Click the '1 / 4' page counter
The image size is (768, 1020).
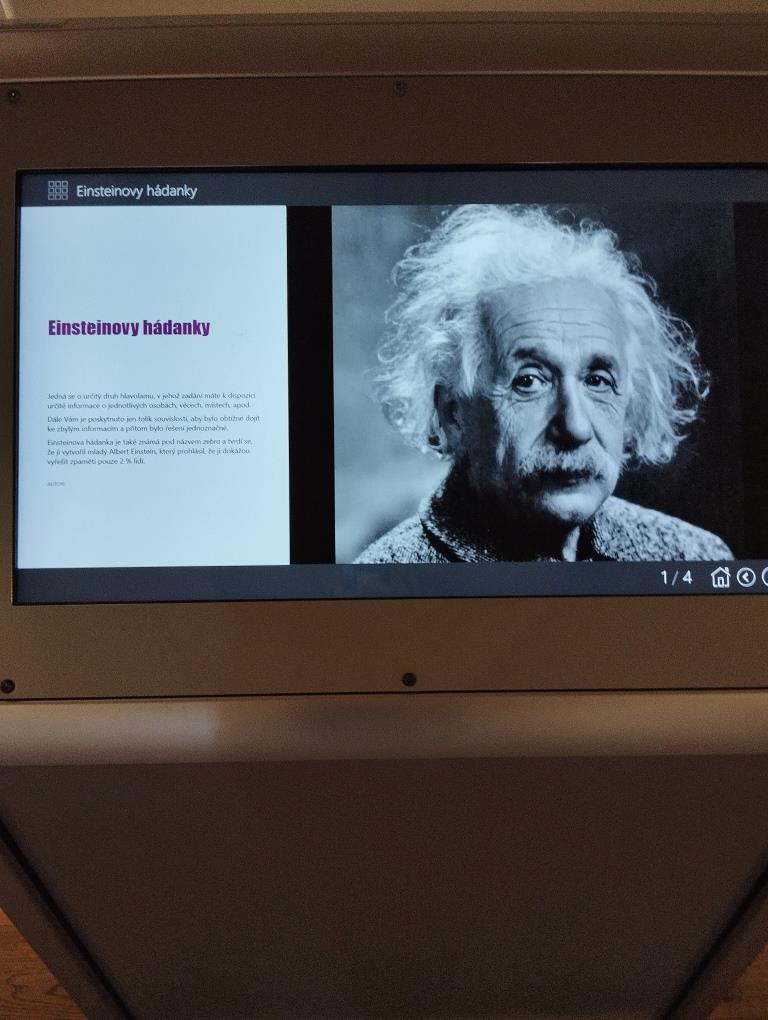click(676, 577)
